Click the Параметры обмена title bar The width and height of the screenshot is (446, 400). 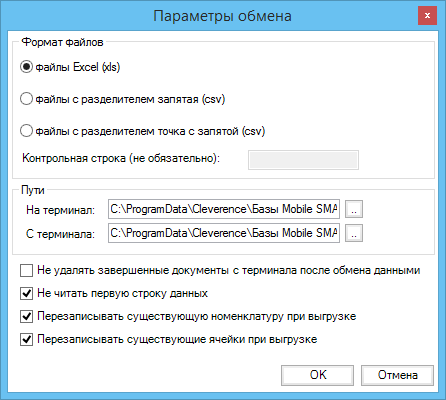pyautogui.click(x=222, y=16)
